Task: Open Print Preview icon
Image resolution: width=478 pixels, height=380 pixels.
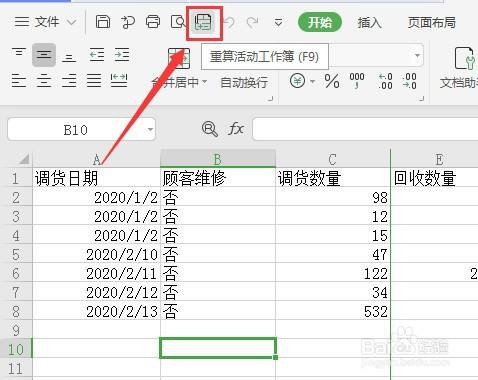Action: pyautogui.click(x=178, y=22)
